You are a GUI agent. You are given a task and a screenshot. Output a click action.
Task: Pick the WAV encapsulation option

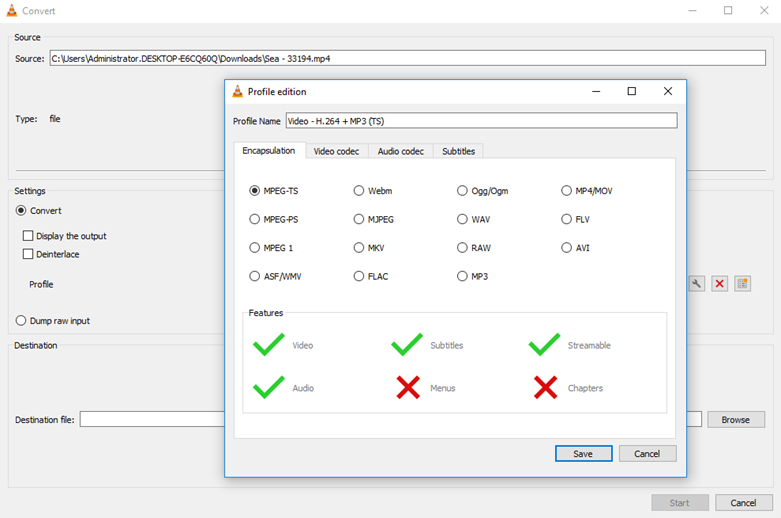pos(462,219)
